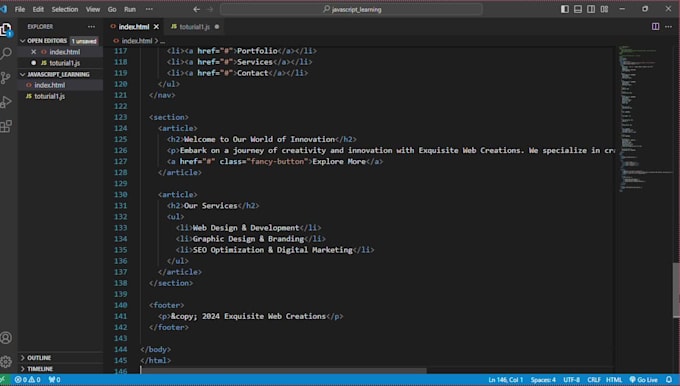
Task: Expand the Outline section
Action: coord(39,358)
